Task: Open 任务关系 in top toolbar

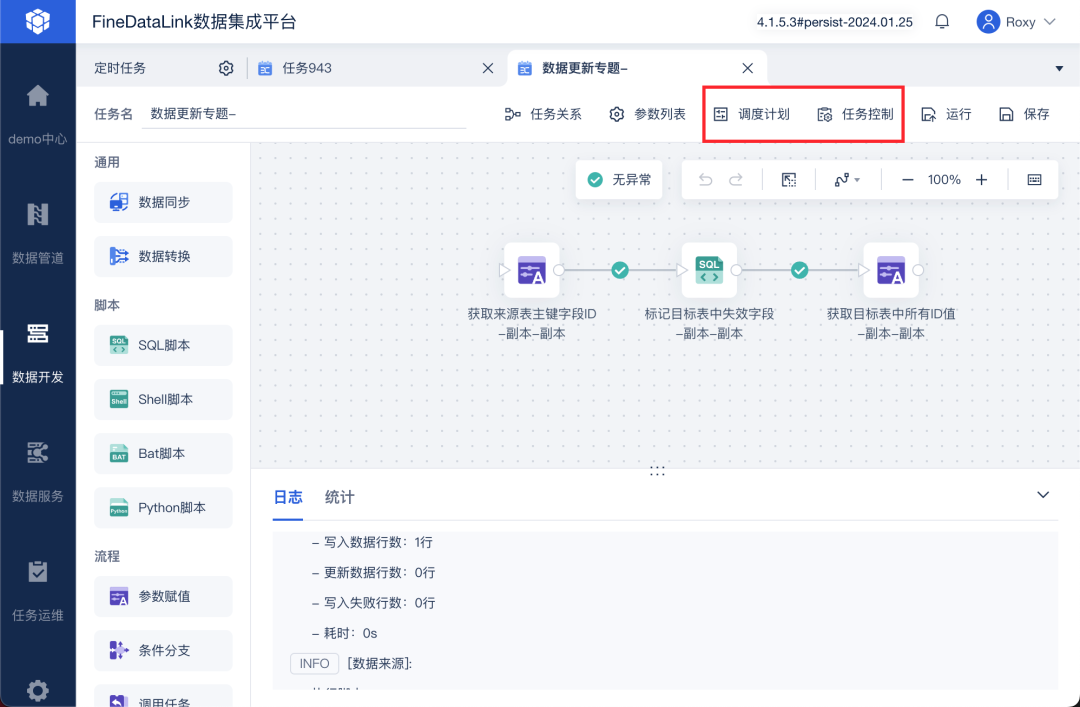Action: 543,114
